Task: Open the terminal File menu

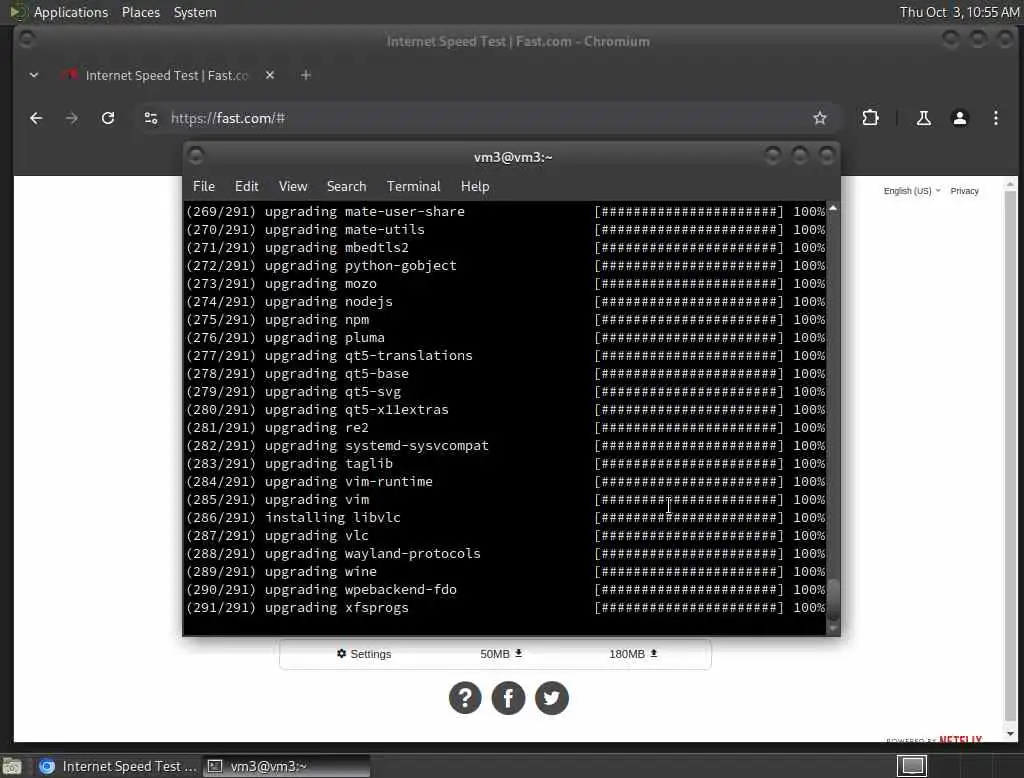Action: [x=204, y=186]
